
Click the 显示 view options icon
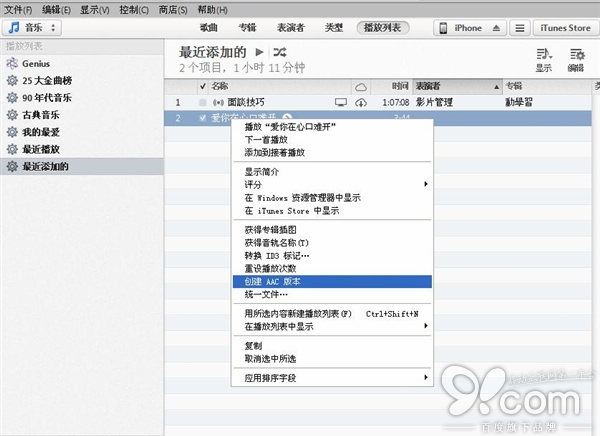click(544, 60)
